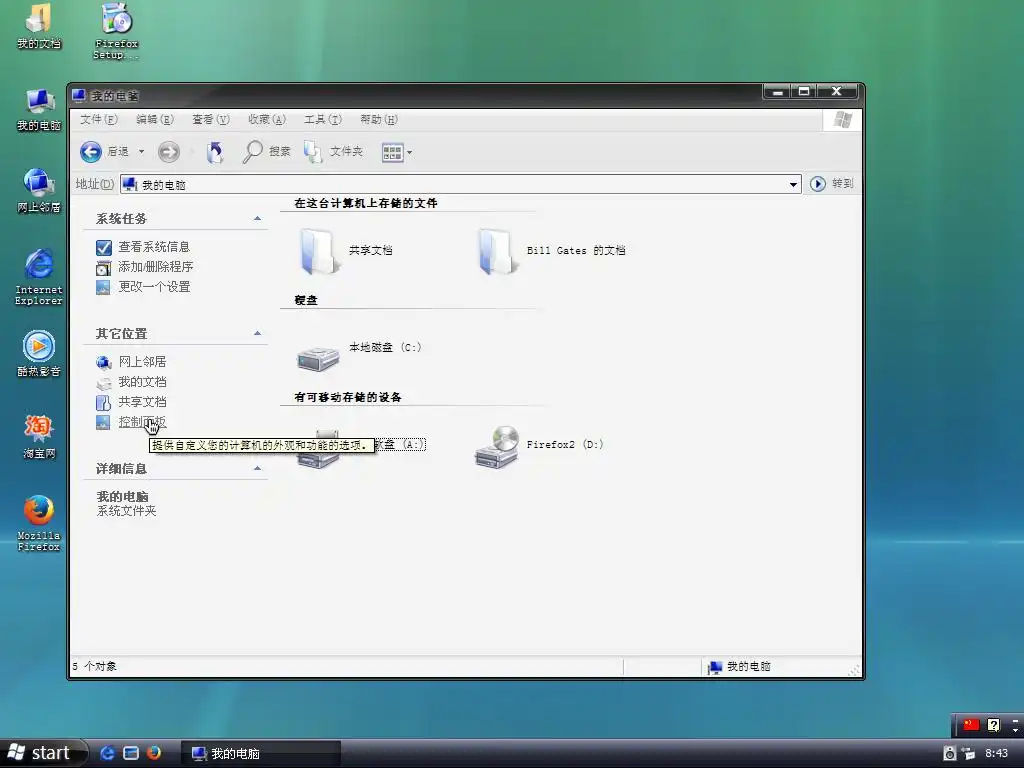Open the 文件(F) menu

pyautogui.click(x=99, y=119)
